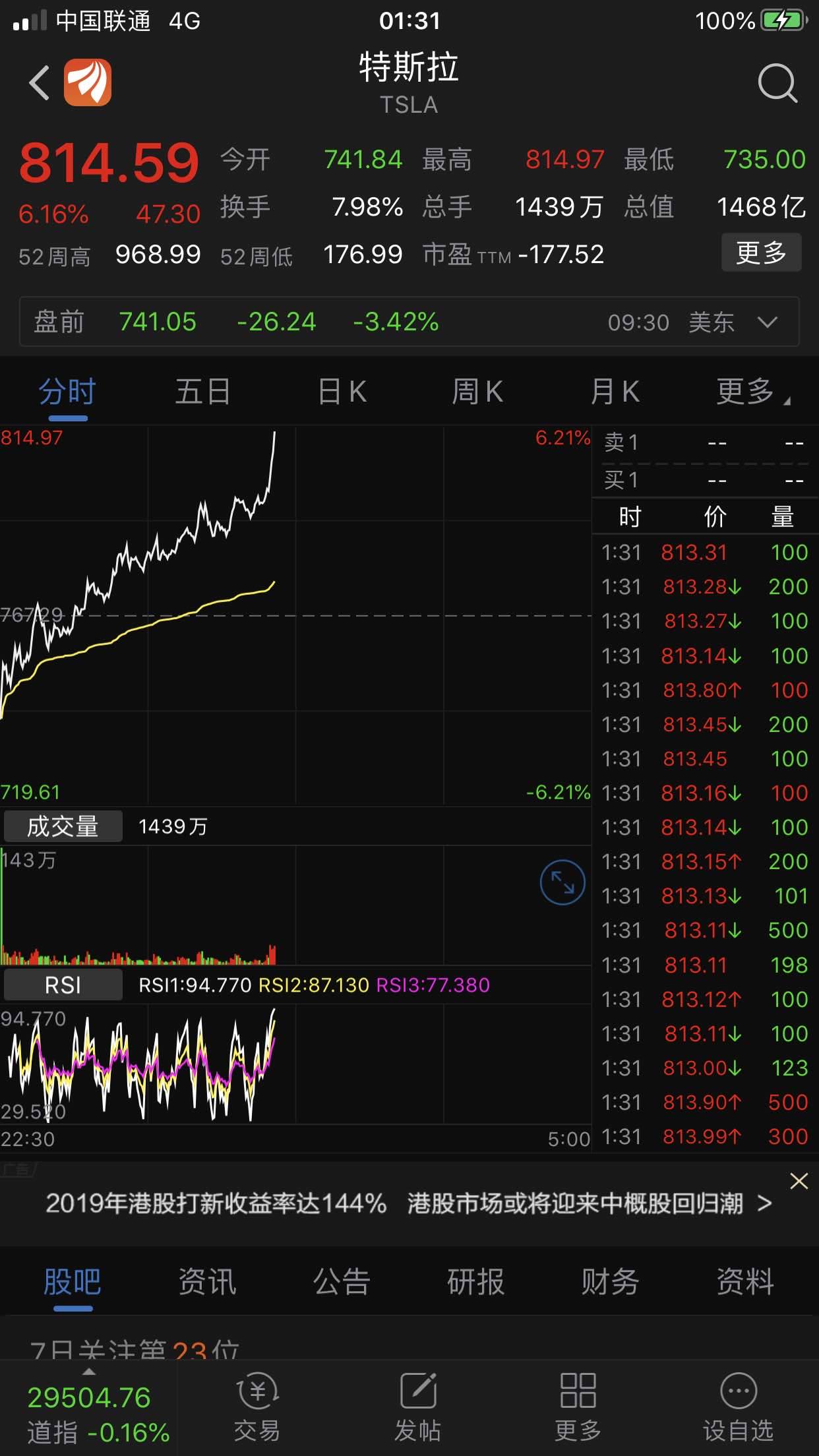Select the trade row priced 813.80
Screen dimensions: 819x1456
coord(704,690)
